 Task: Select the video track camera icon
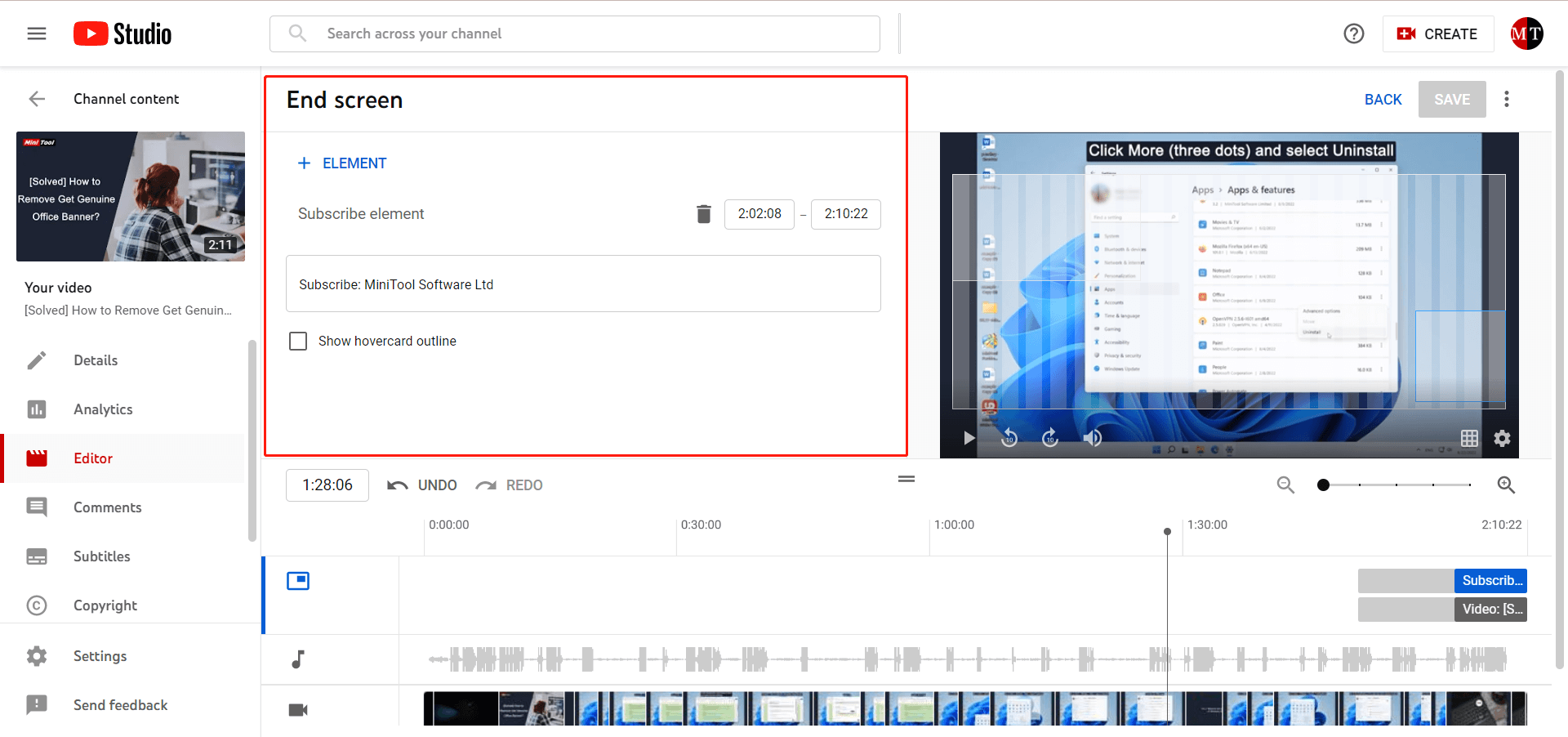coord(298,710)
